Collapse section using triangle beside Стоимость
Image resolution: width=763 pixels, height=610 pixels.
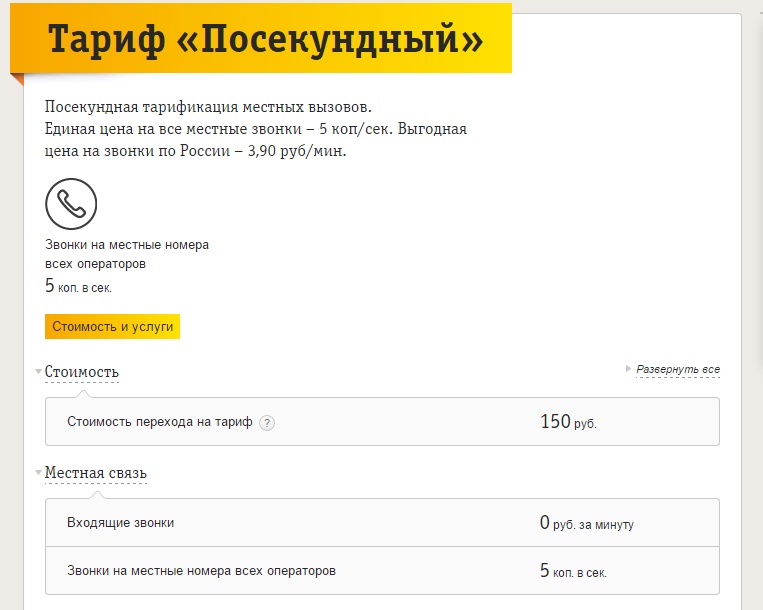[x=38, y=372]
